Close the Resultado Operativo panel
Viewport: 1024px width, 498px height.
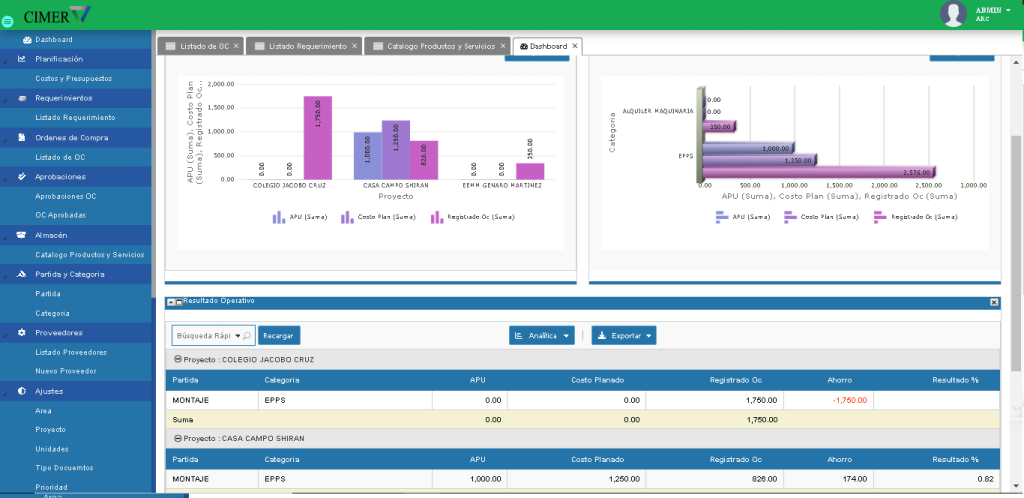click(994, 302)
